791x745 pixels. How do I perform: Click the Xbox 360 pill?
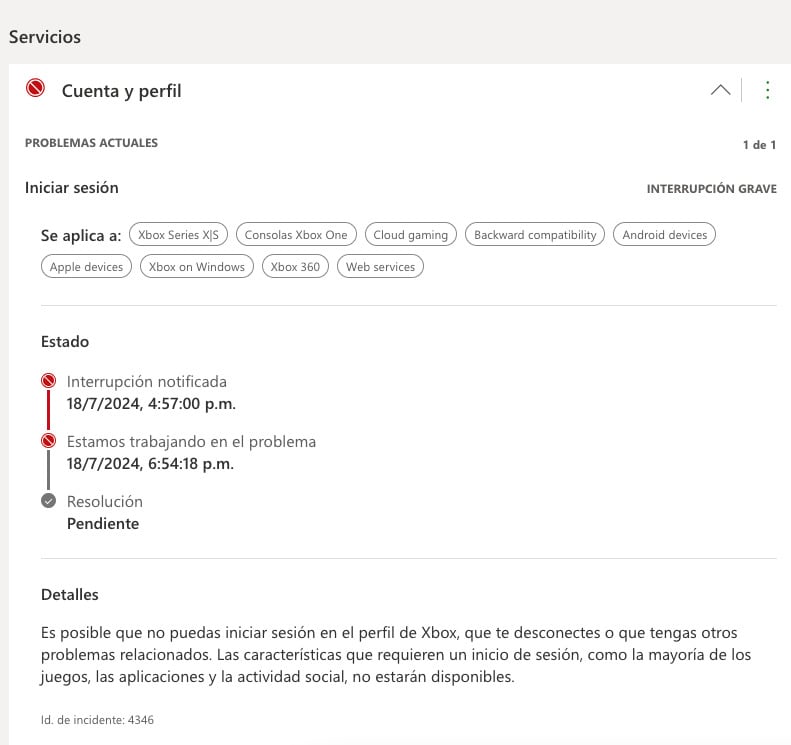point(295,267)
